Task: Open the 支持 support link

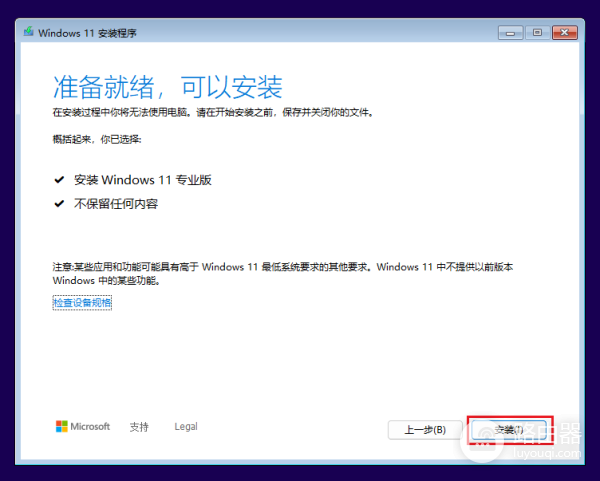Action: pyautogui.click(x=139, y=427)
